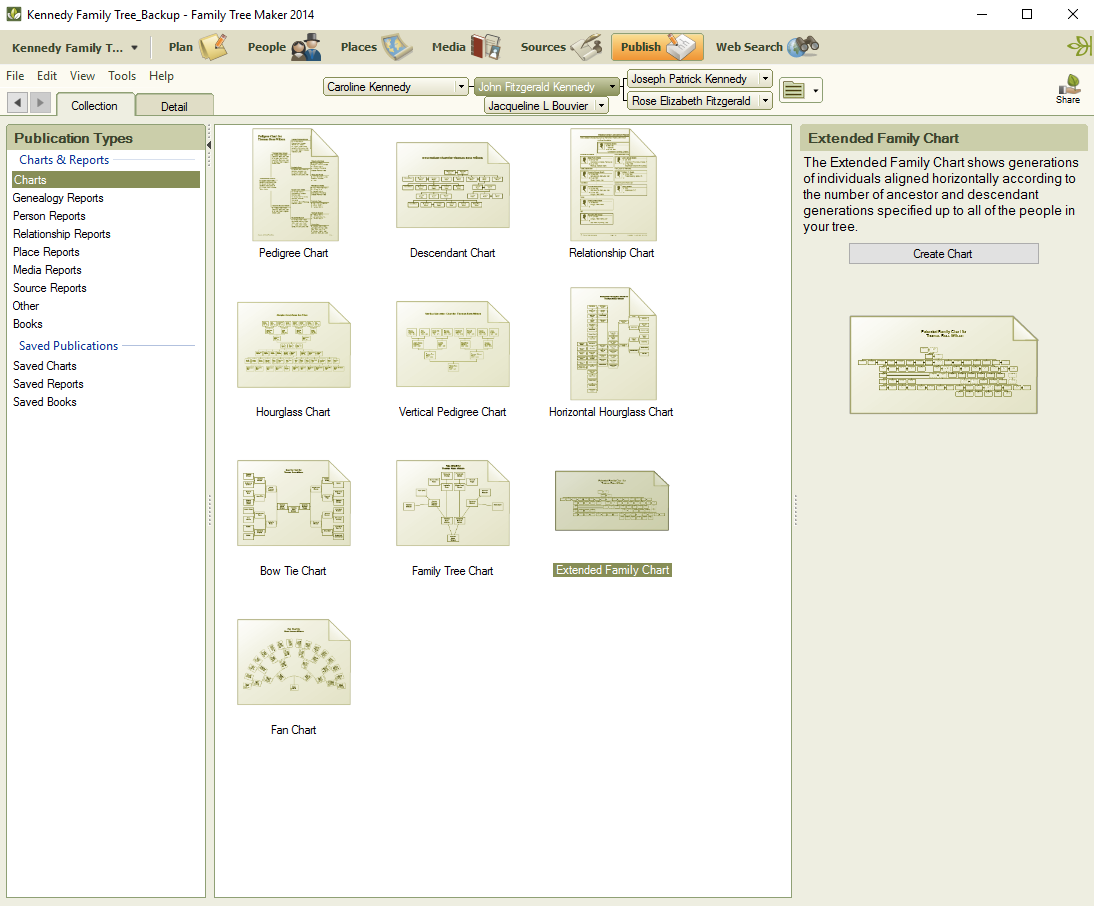The height and width of the screenshot is (906, 1094).
Task: Select the Vertical Pedigree Chart thumbnail
Action: [453, 344]
